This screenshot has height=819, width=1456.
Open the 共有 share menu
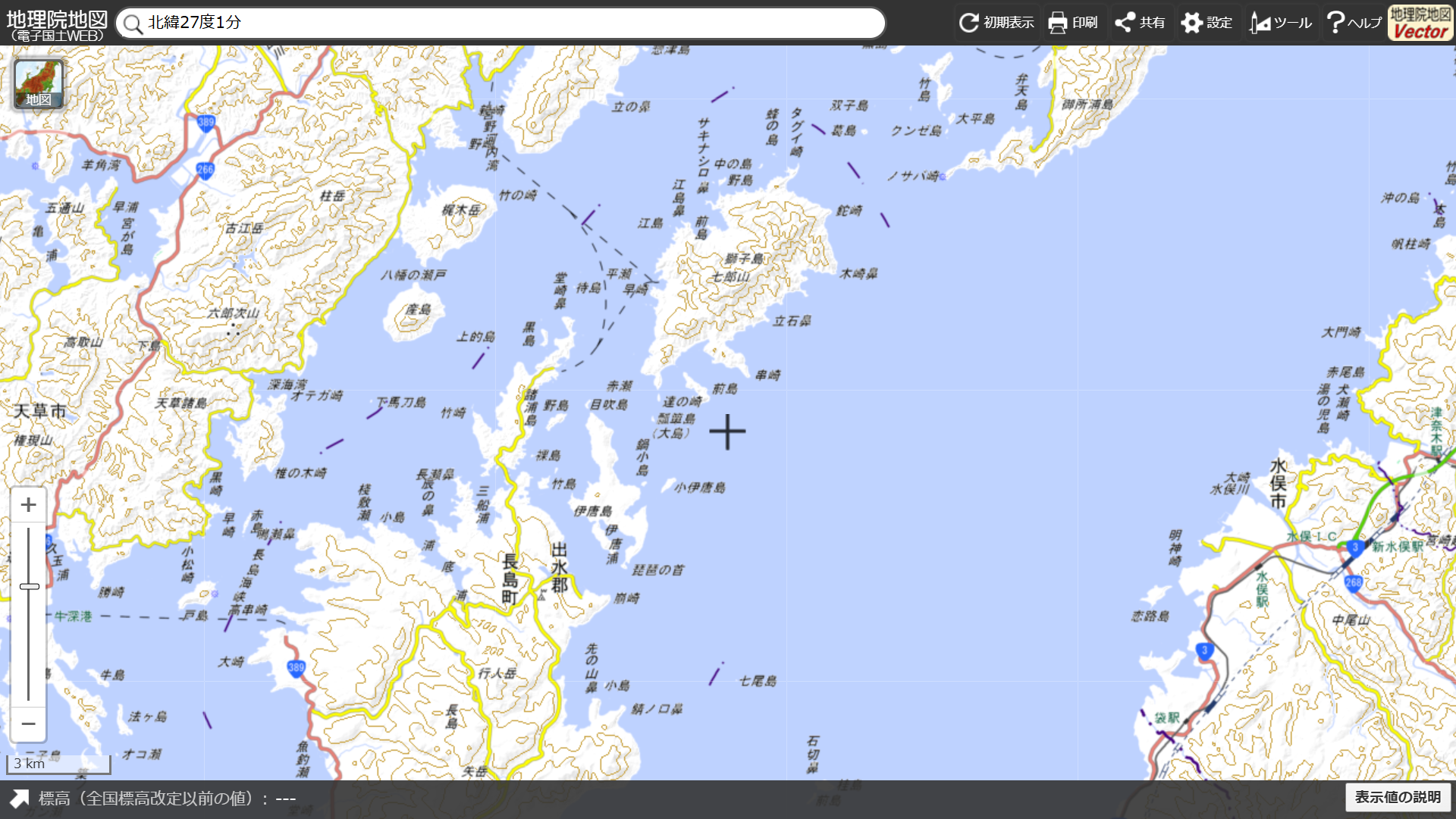(x=1140, y=23)
